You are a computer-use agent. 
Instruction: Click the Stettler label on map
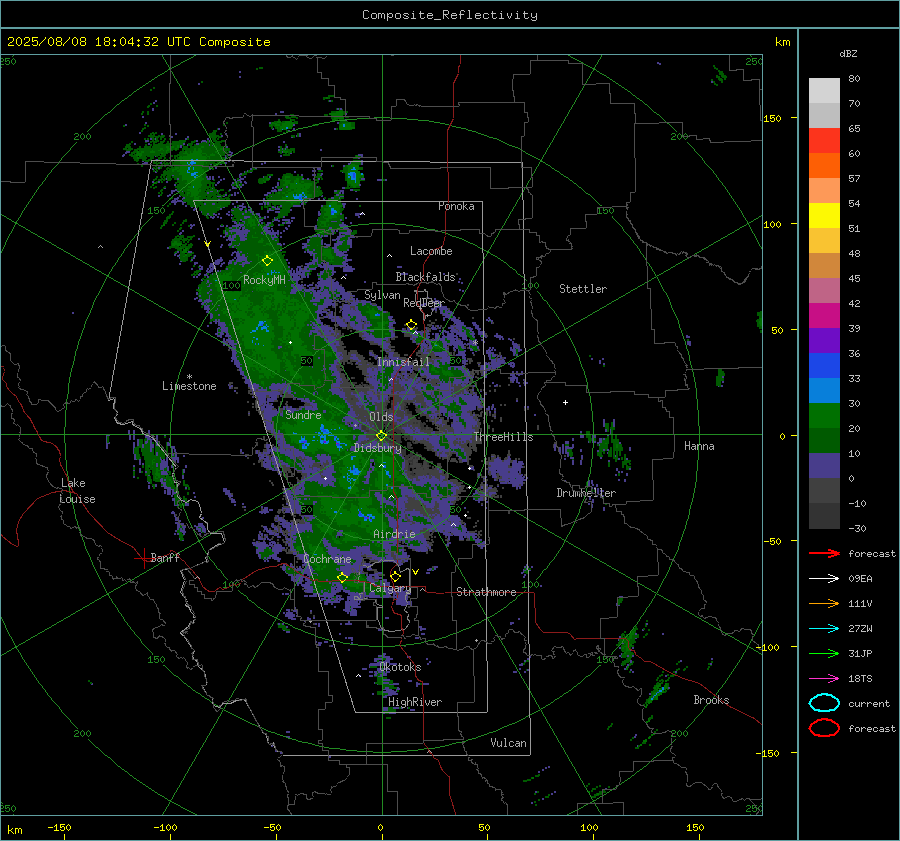click(583, 289)
